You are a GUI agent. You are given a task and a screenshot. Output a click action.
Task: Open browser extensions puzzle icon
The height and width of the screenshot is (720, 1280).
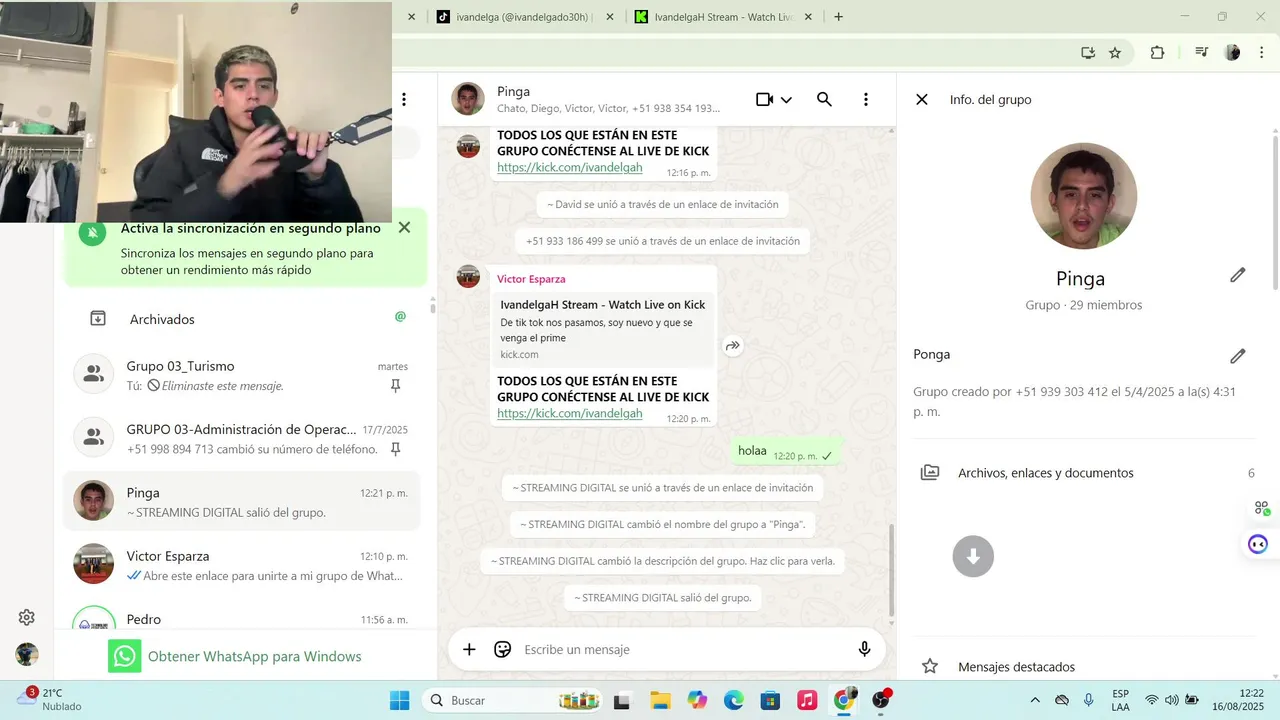coord(1157,53)
